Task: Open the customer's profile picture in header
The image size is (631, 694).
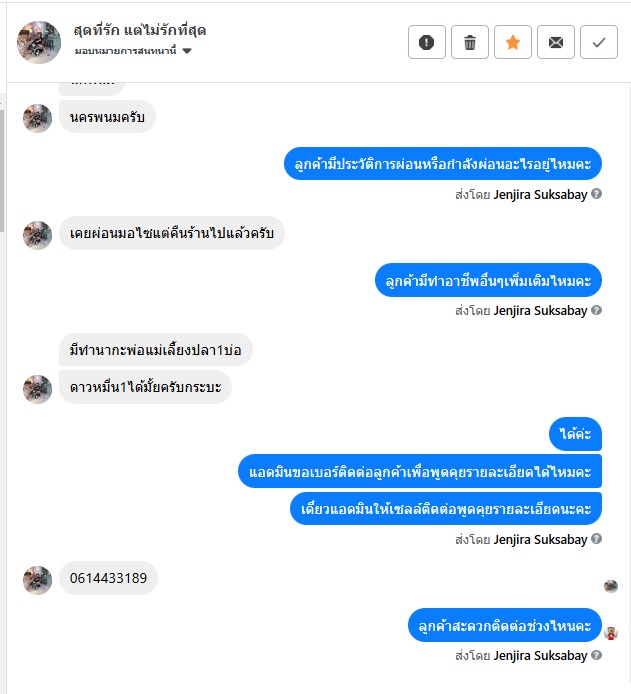Action: pyautogui.click(x=39, y=42)
